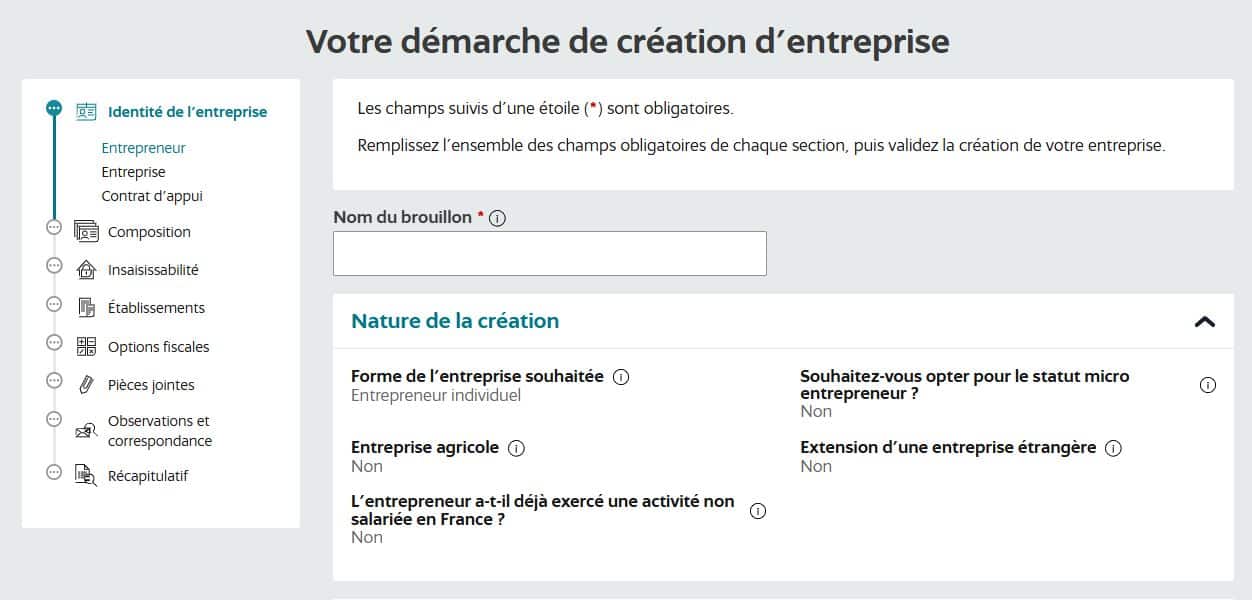Select Contrat d'appui in the sidebar
Screen dimensions: 1252x600
coord(152,195)
